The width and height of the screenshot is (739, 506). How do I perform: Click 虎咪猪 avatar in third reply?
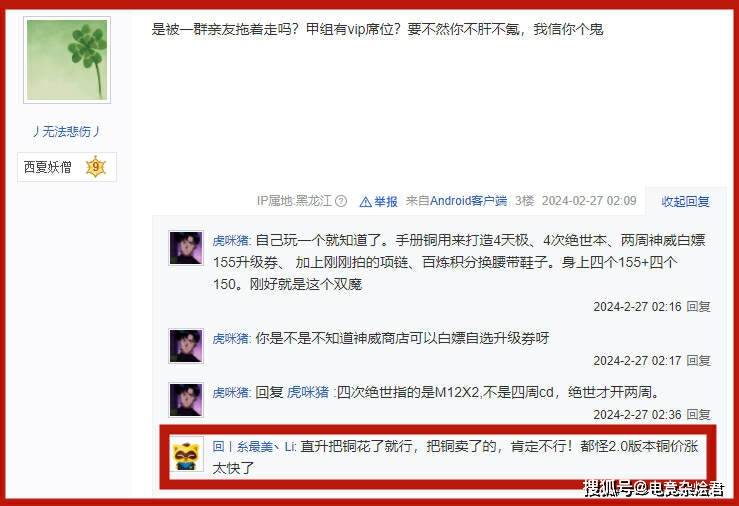(186, 400)
